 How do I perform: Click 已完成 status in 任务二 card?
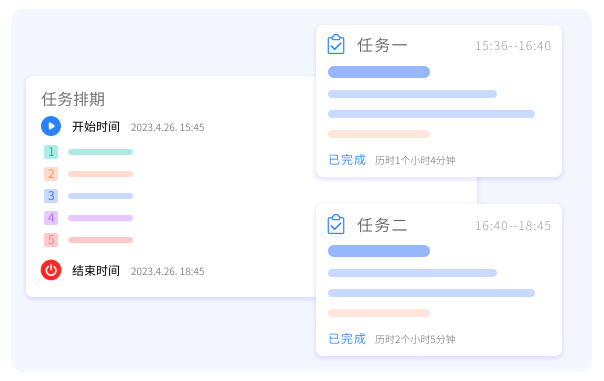pyautogui.click(x=347, y=339)
